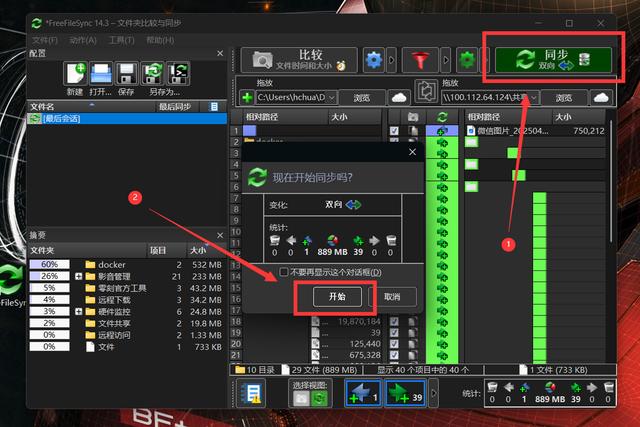
Task: Click the New configuration icon (新建)
Action: [x=76, y=73]
